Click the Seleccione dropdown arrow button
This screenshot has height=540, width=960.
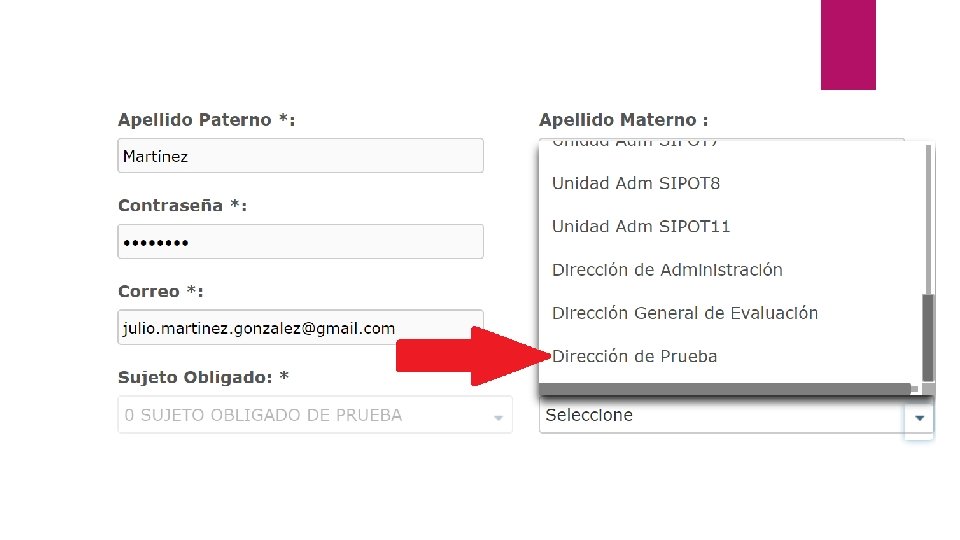919,416
